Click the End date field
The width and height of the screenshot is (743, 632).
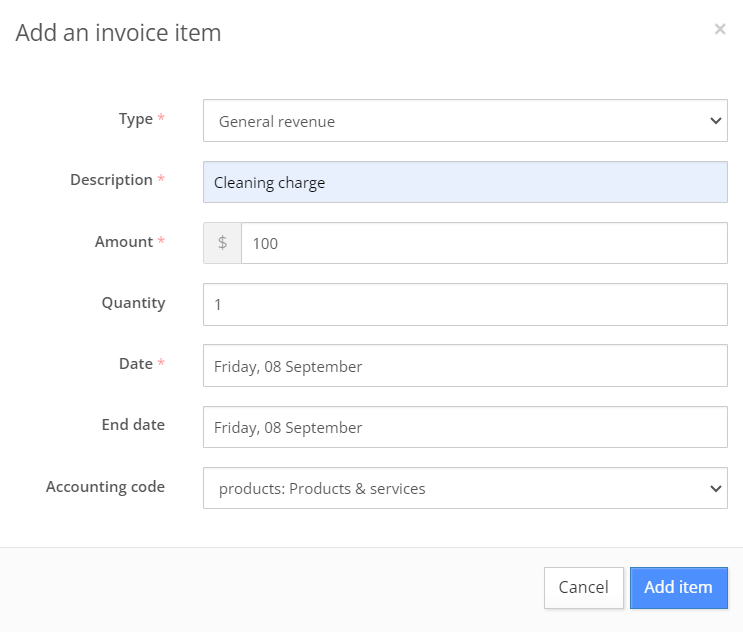[x=465, y=427]
